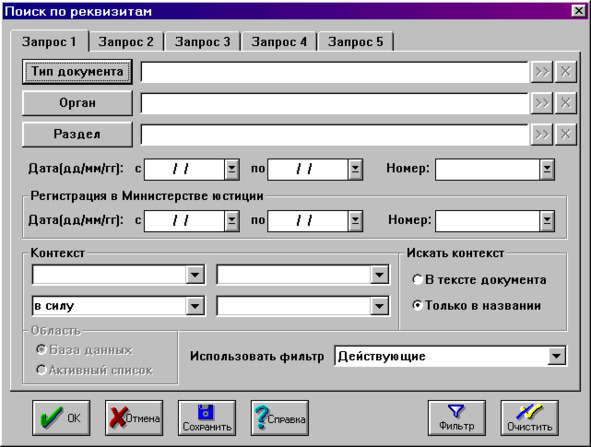Click the Очистить clear button
Image resolution: width=591 pixels, height=447 pixels.
530,418
